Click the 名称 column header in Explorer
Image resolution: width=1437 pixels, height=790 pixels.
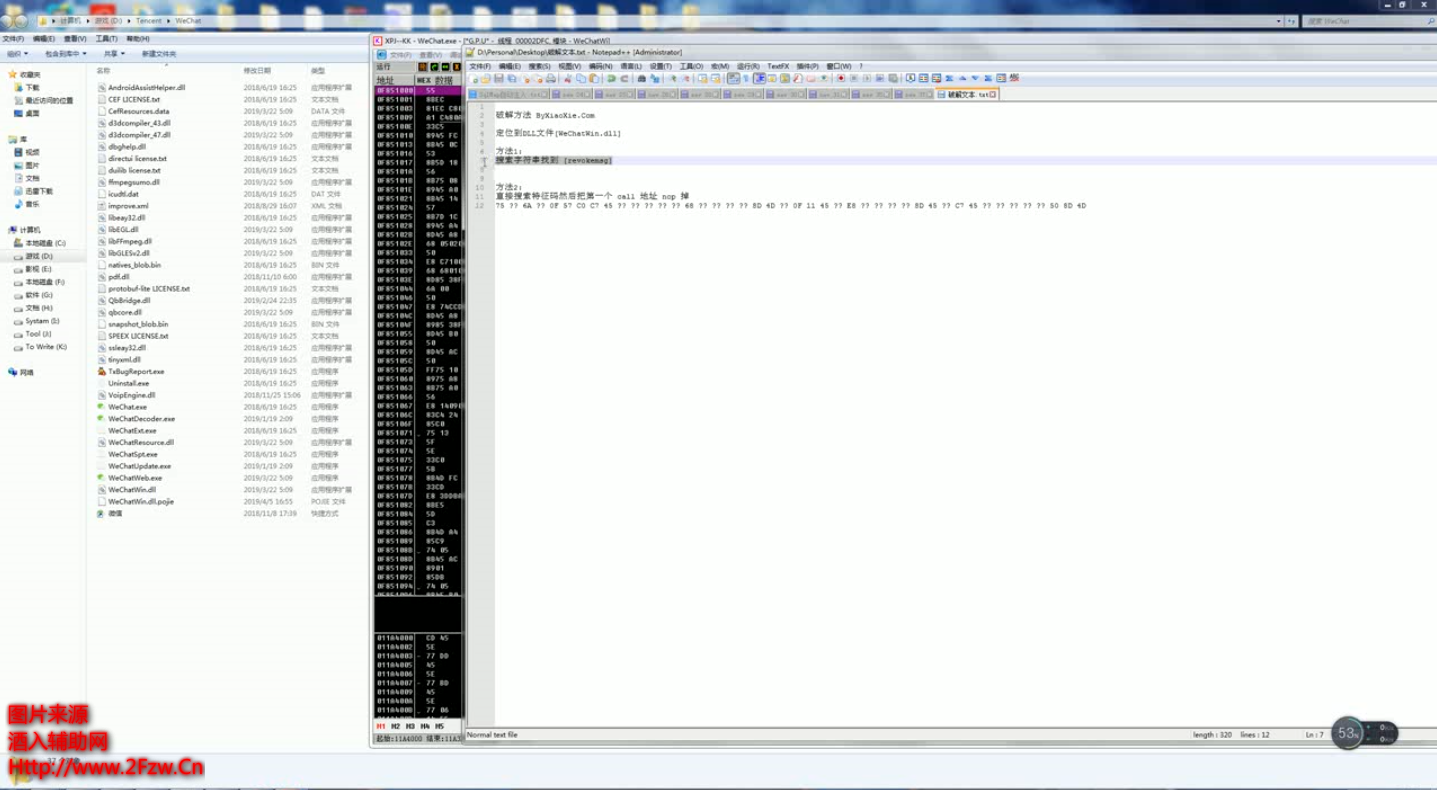[x=103, y=71]
